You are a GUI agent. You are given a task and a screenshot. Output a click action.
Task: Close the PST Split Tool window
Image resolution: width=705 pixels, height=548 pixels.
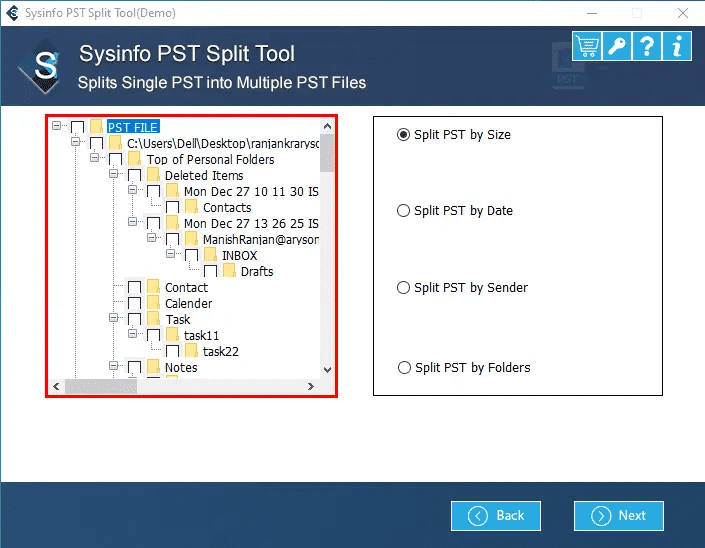click(683, 13)
